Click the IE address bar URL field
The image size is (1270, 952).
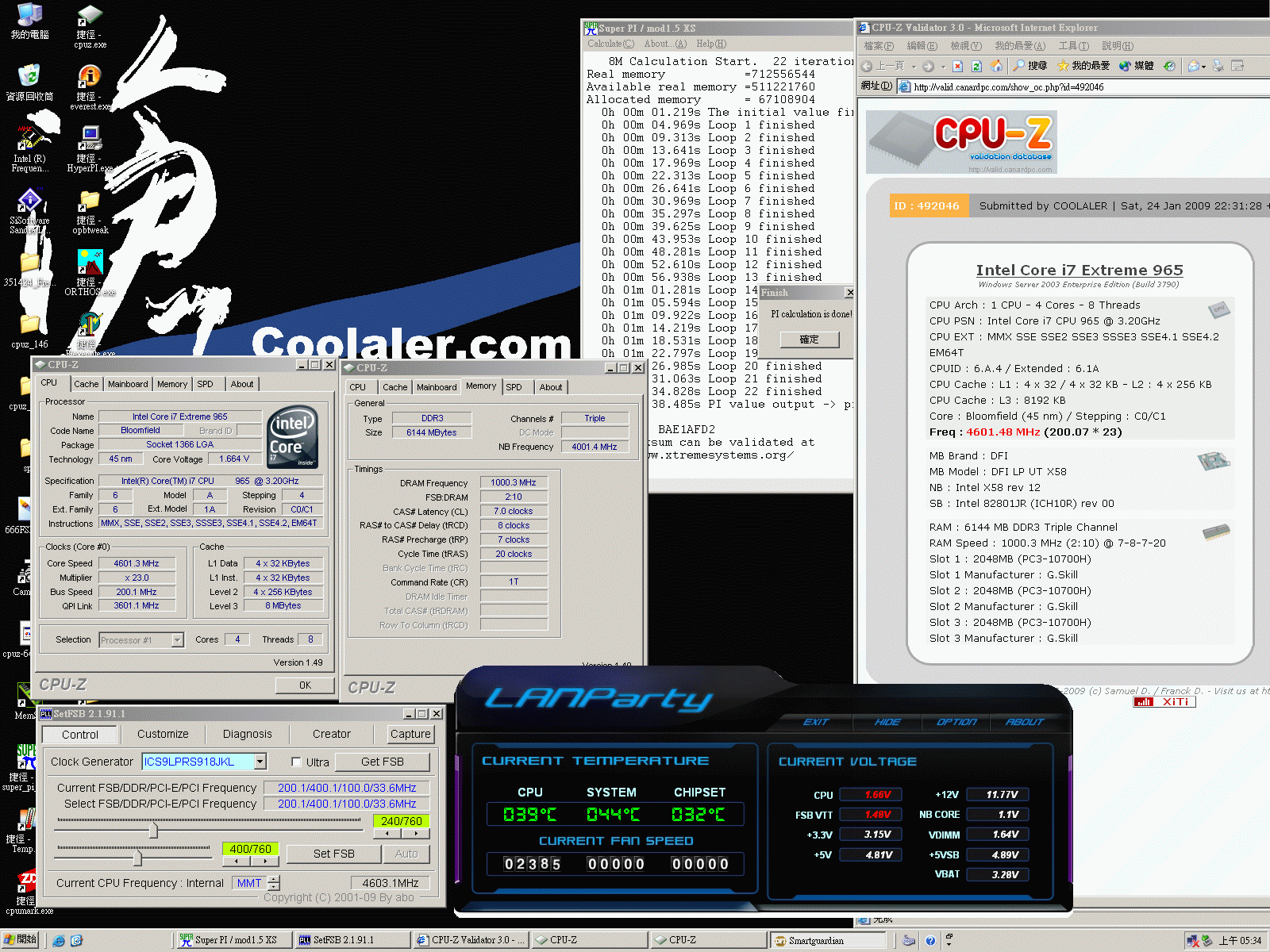[x=1083, y=86]
